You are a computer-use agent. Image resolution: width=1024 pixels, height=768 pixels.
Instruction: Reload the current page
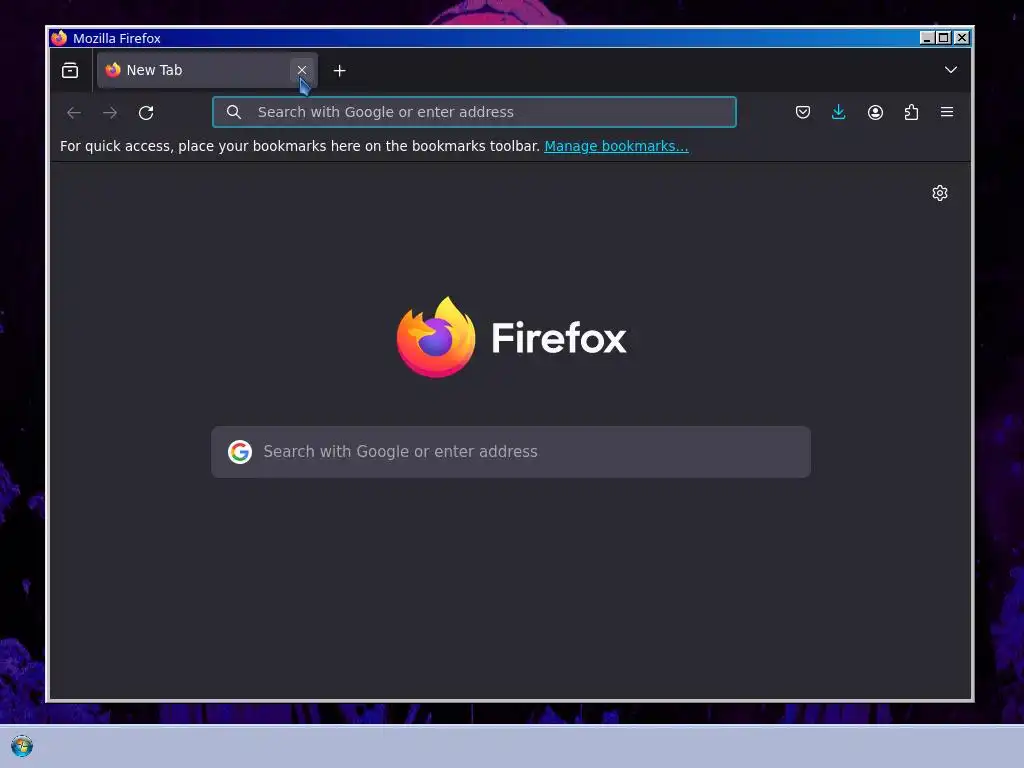coord(146,112)
